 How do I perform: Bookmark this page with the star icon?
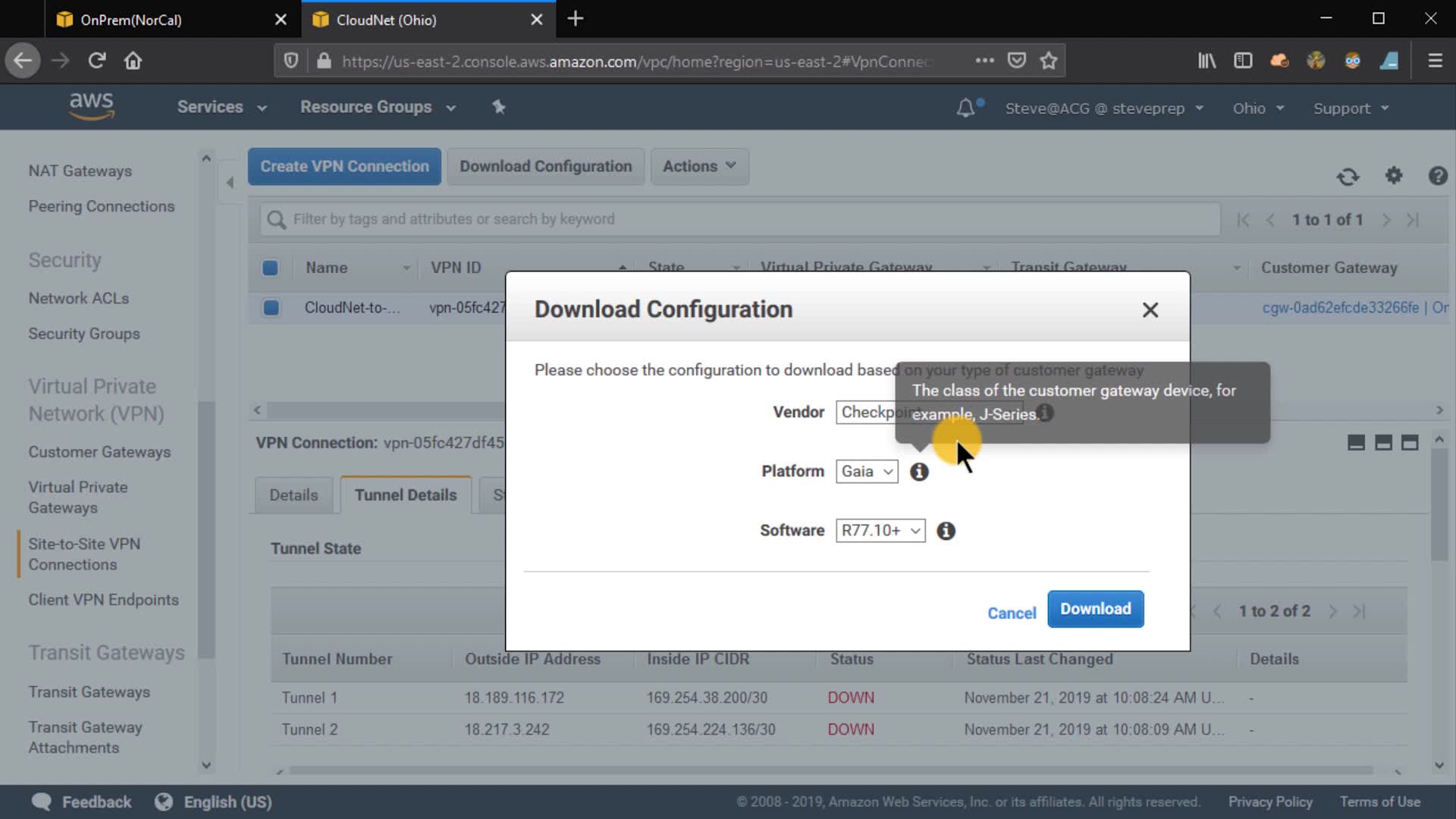(x=1049, y=61)
